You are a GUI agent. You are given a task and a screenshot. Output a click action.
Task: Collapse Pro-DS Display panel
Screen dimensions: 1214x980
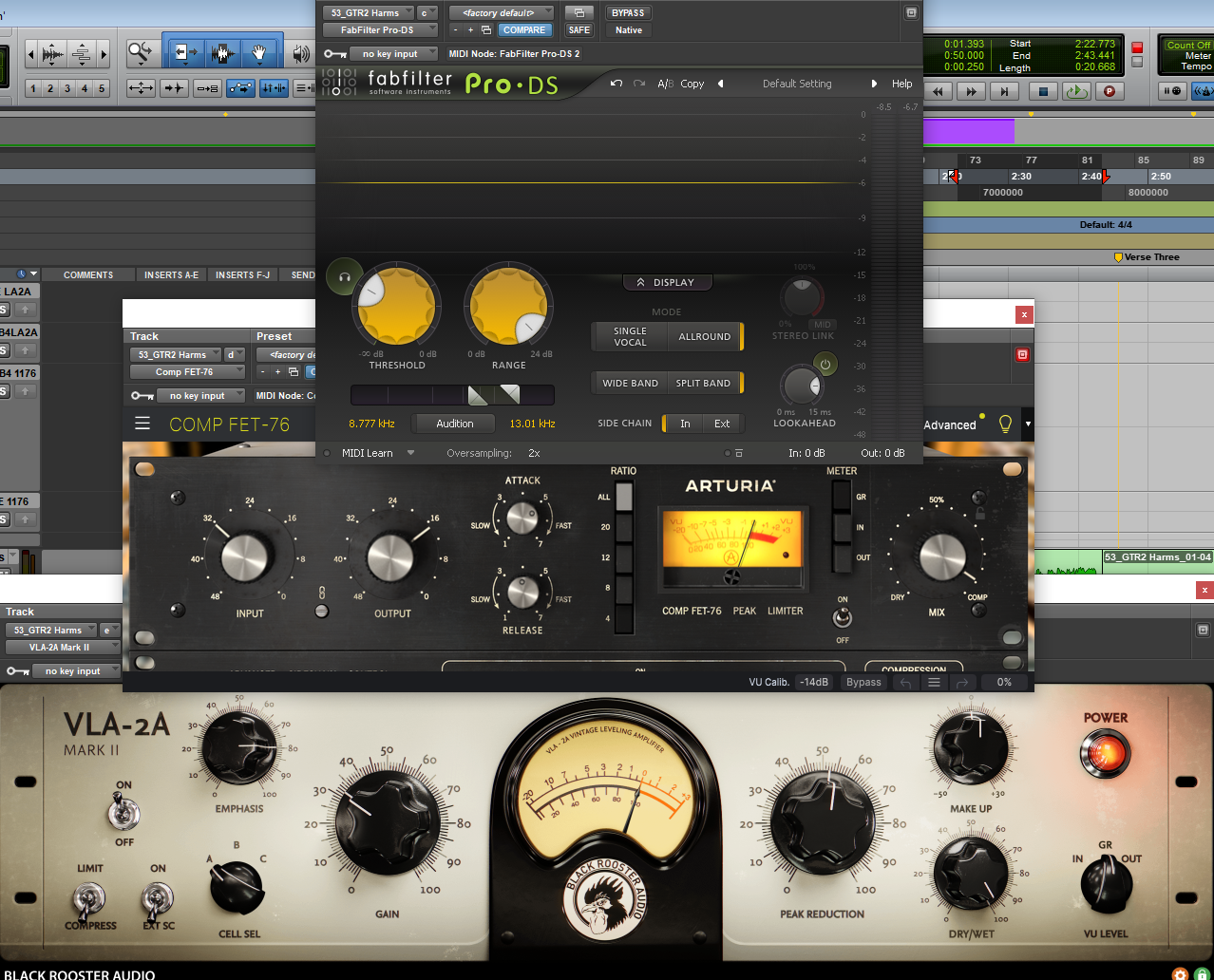pos(667,282)
